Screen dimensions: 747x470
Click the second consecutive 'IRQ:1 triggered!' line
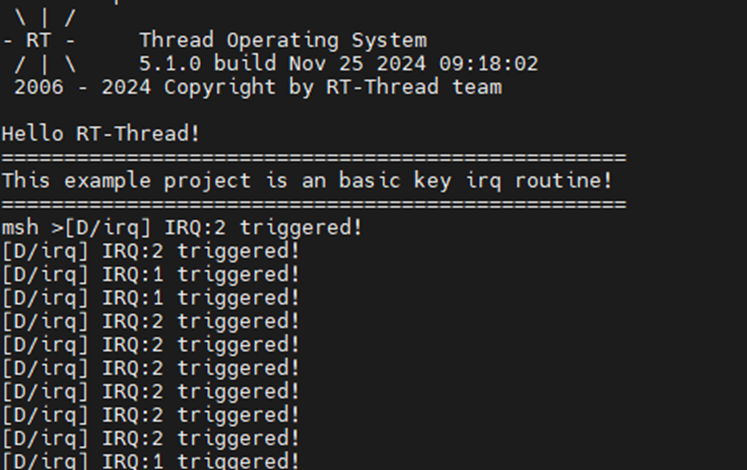(x=151, y=298)
